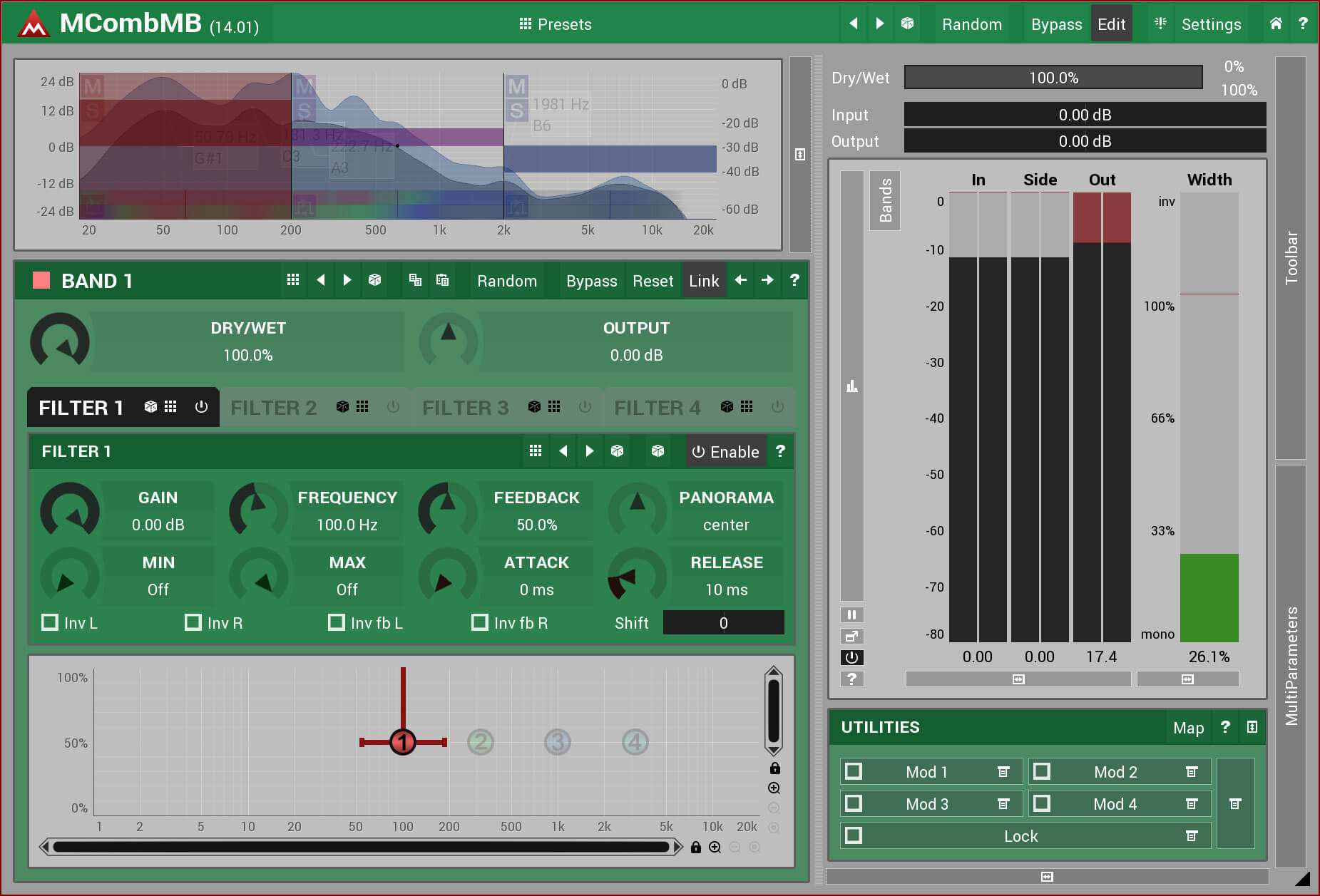Toggle Band 1 Bypass
1320x896 pixels.
coord(591,281)
